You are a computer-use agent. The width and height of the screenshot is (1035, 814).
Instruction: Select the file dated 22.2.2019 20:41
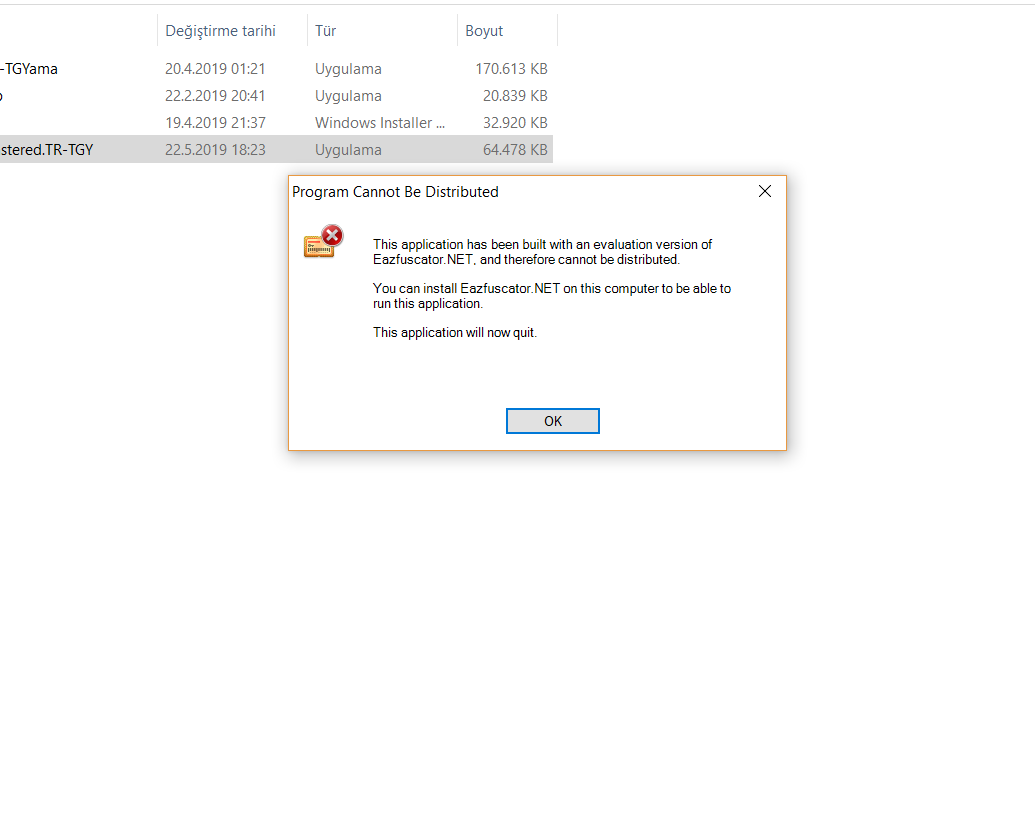coord(276,96)
